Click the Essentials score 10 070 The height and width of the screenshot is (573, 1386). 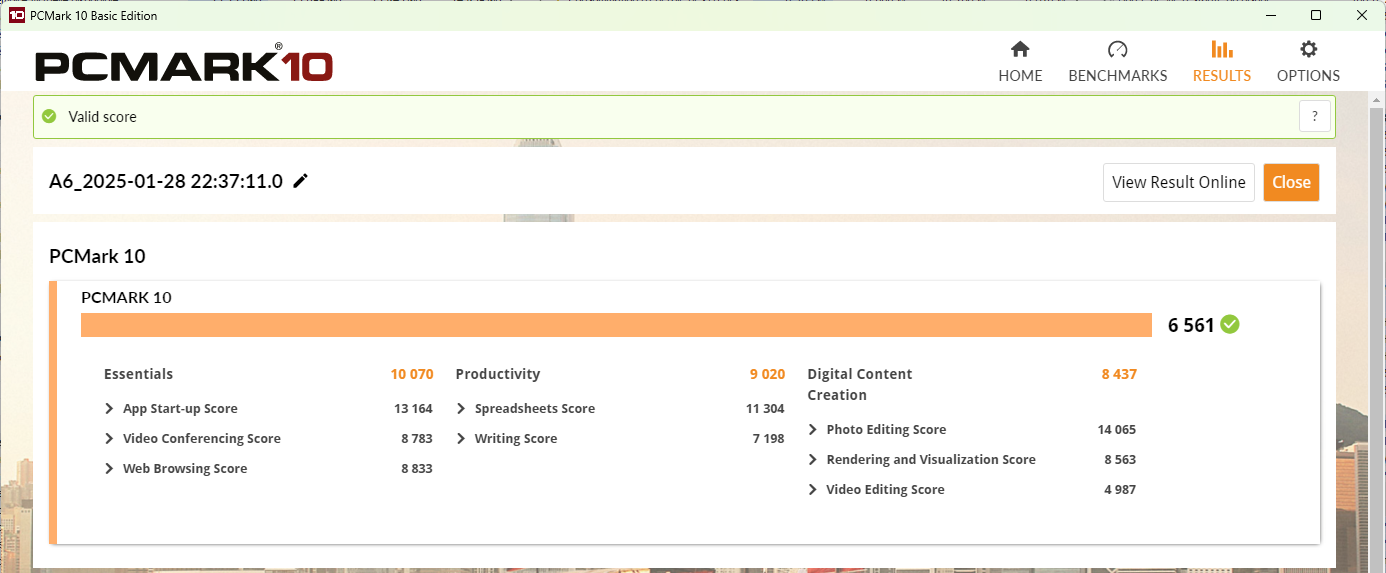coord(412,374)
